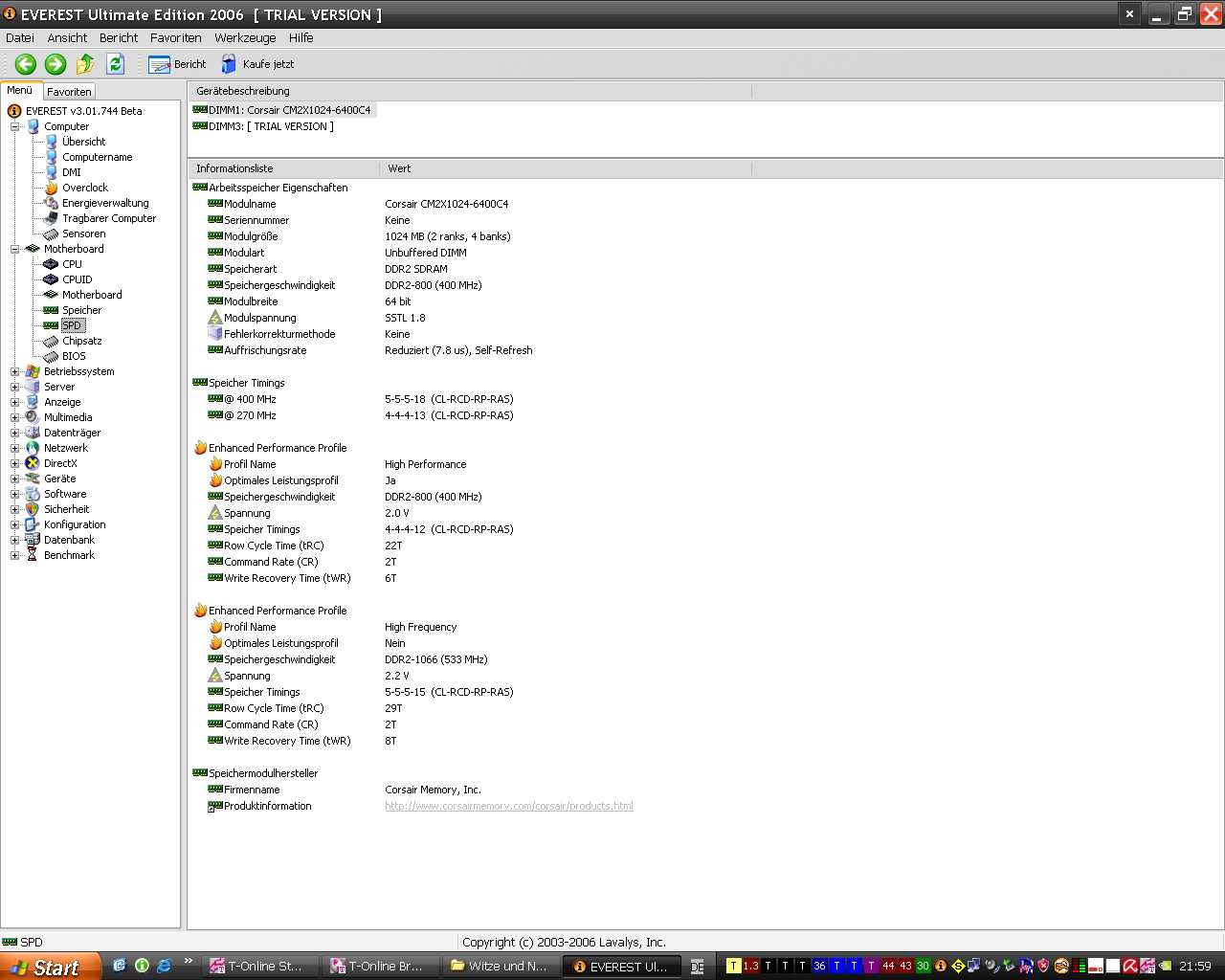The width and height of the screenshot is (1225, 980).
Task: Switch to the Menü tab
Action: point(20,91)
